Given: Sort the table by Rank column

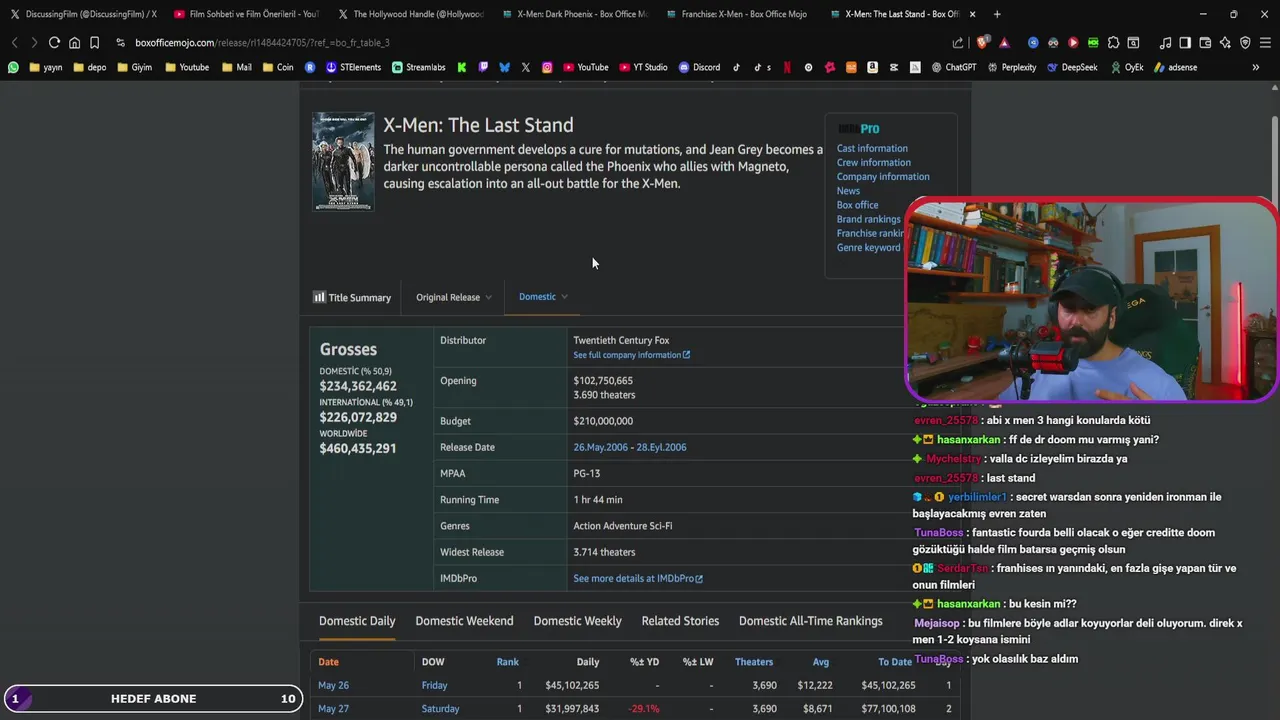Looking at the screenshot, I should coord(508,662).
